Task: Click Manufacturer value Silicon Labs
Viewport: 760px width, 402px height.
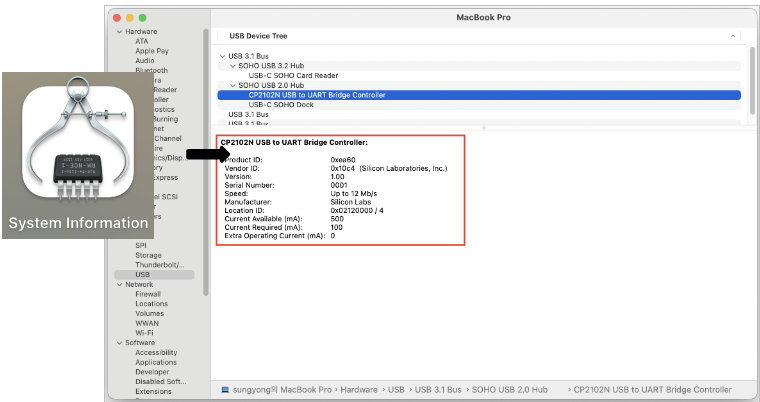Action: point(351,202)
